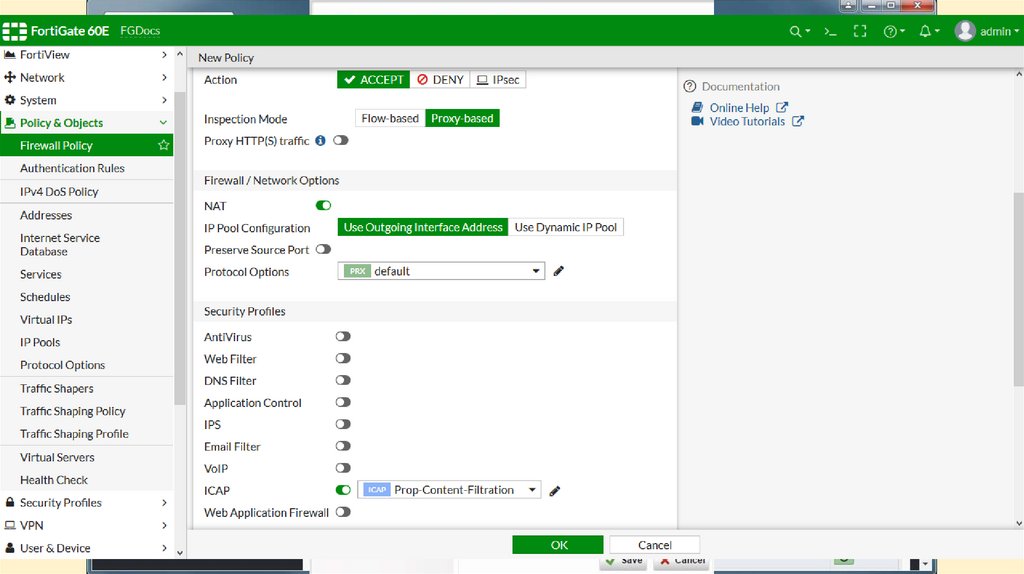Click the Video Tutorials external link icon
The width and height of the screenshot is (1024, 574).
797,121
